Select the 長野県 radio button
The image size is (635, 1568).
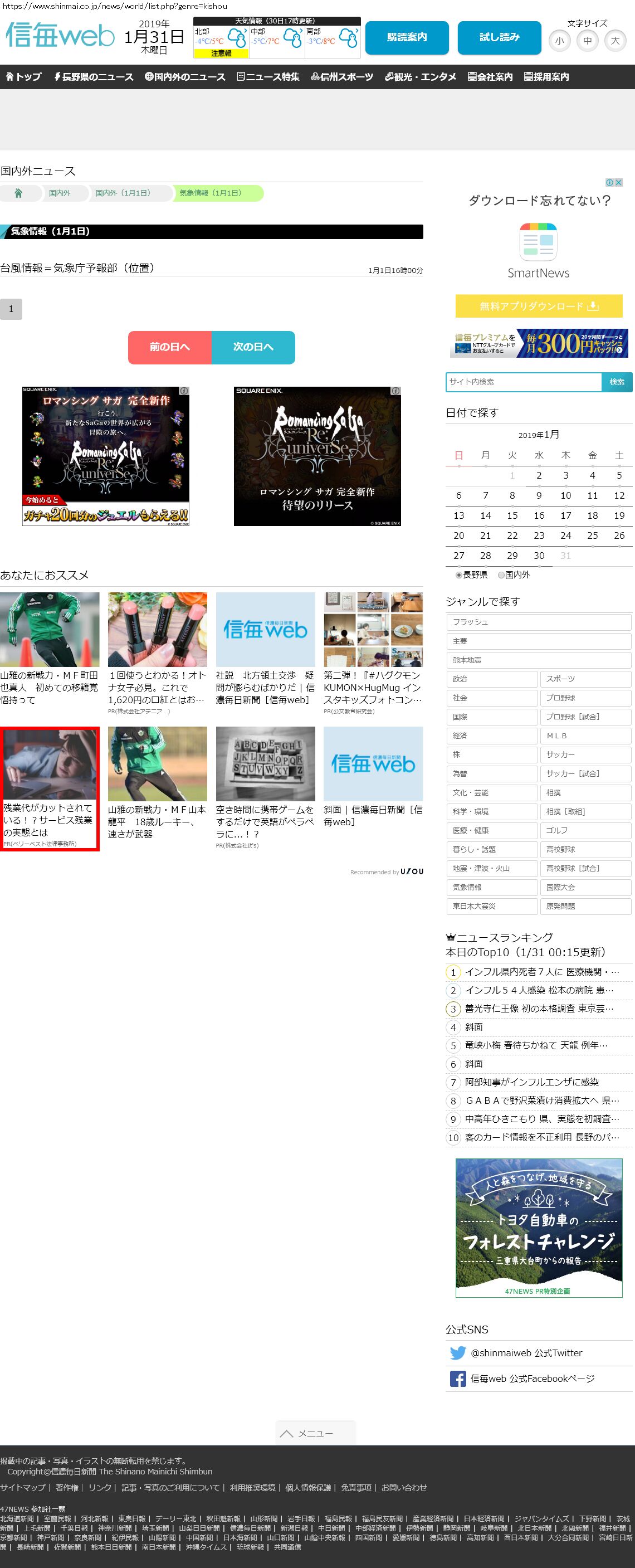(459, 574)
